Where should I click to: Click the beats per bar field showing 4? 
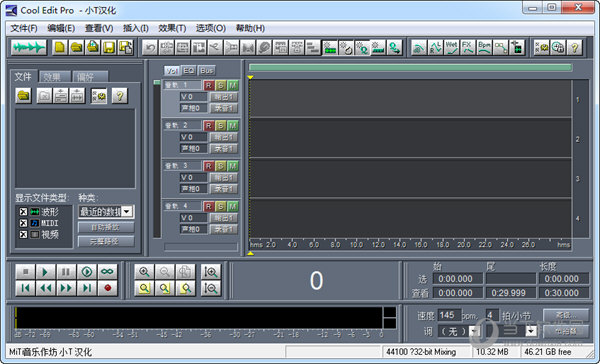pyautogui.click(x=492, y=315)
